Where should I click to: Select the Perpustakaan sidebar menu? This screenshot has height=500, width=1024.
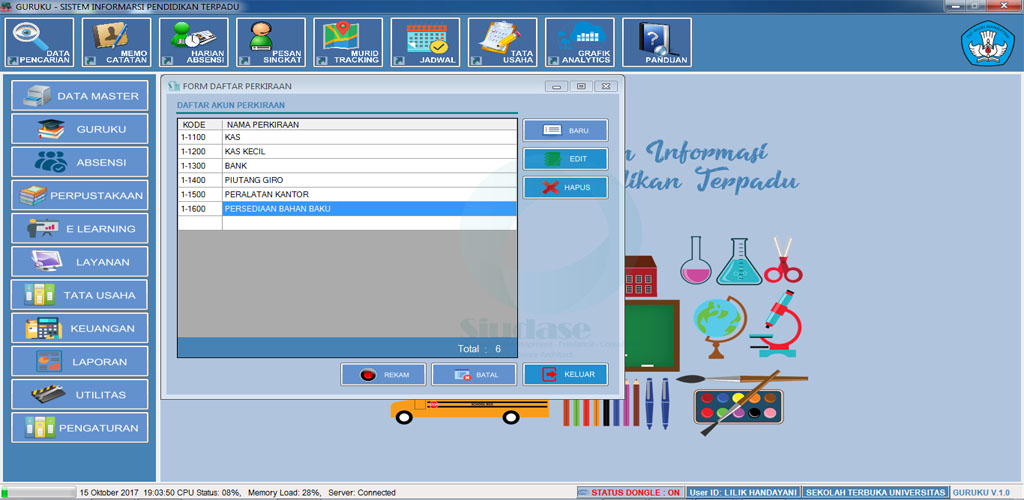[80, 195]
